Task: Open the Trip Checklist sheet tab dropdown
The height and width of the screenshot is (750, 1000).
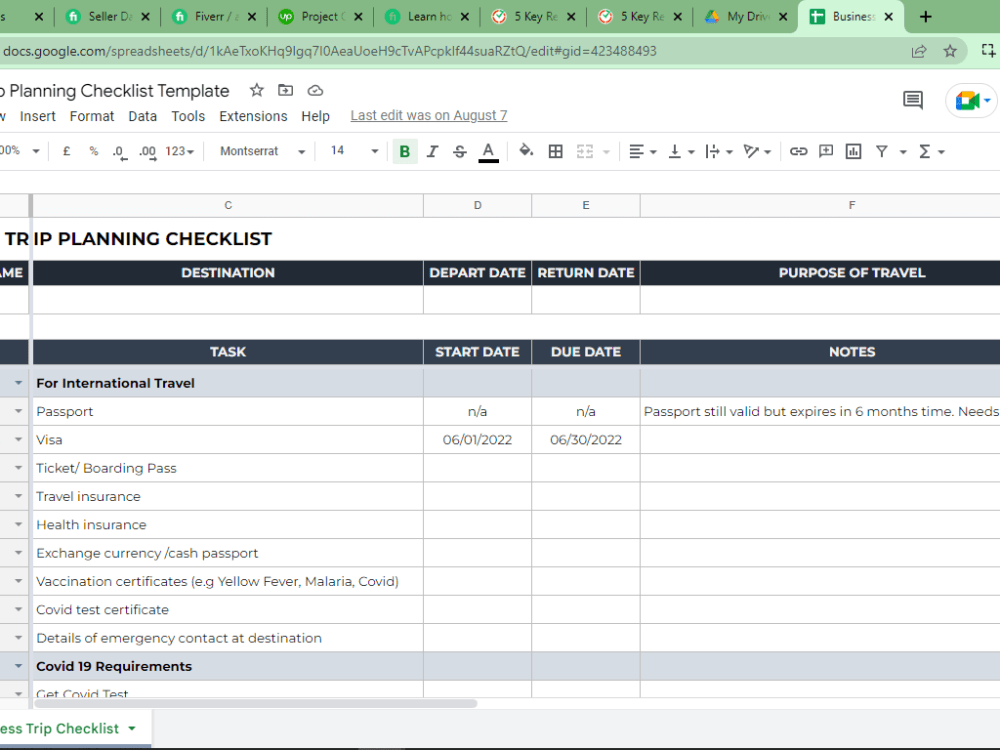Action: (132, 728)
